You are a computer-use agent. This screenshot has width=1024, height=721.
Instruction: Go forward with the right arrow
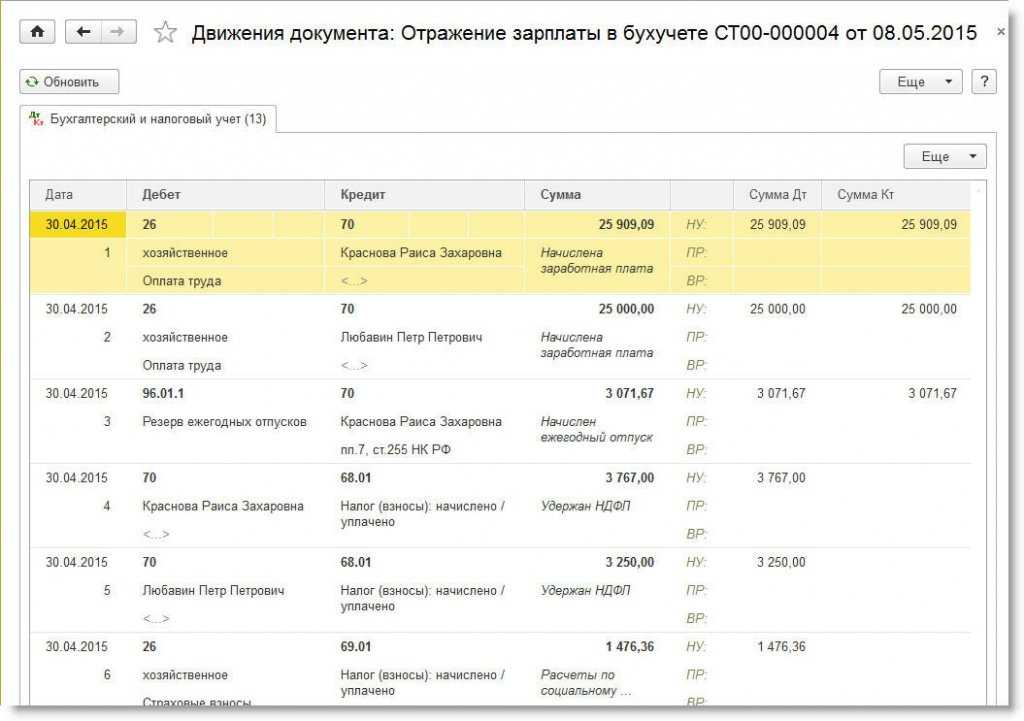[x=118, y=32]
